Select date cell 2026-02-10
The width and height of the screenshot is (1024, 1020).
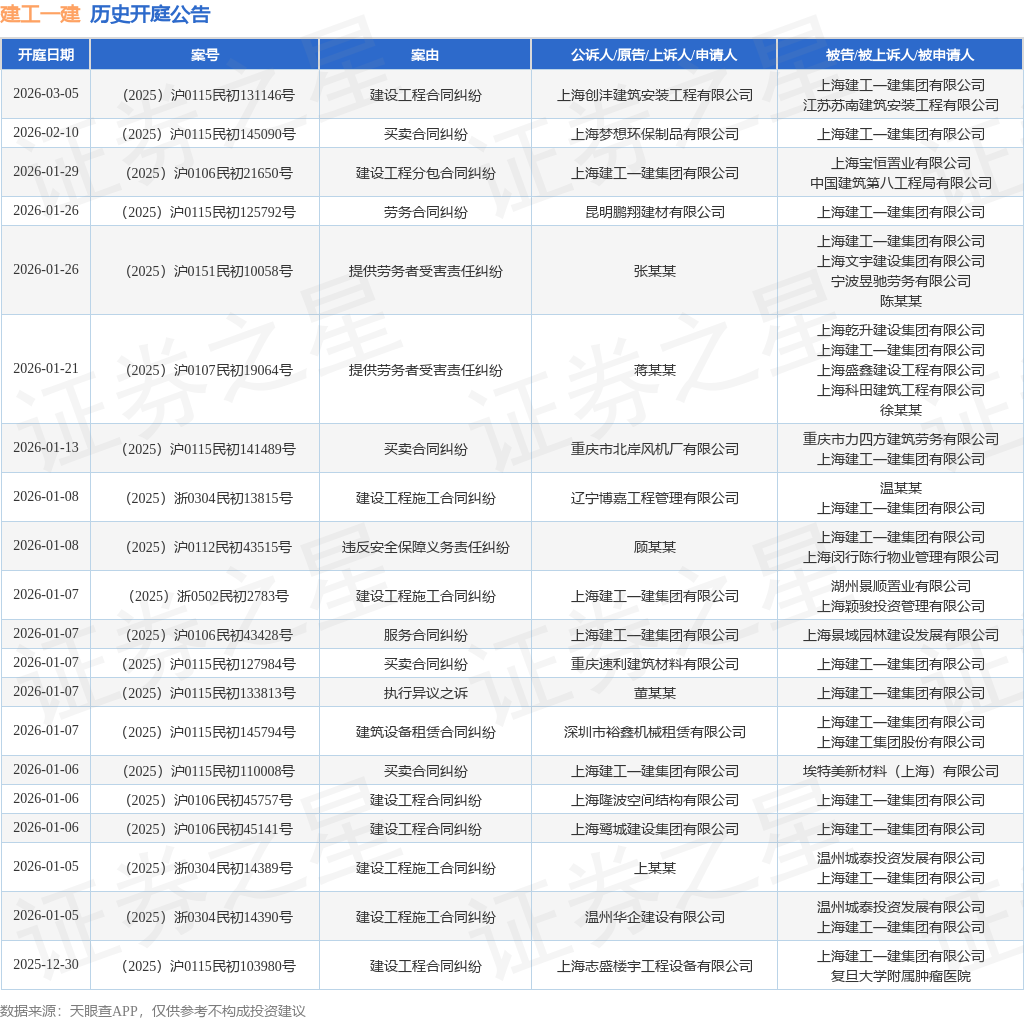[46, 133]
